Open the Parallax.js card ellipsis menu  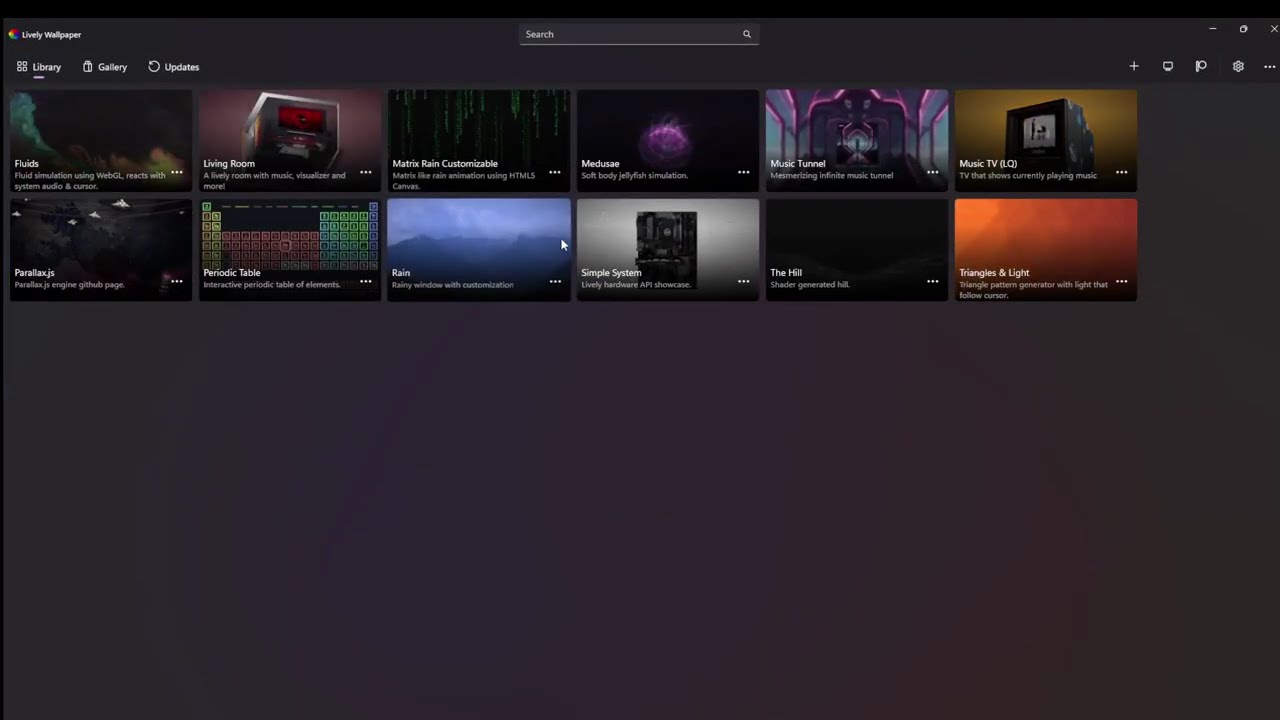pyautogui.click(x=177, y=281)
